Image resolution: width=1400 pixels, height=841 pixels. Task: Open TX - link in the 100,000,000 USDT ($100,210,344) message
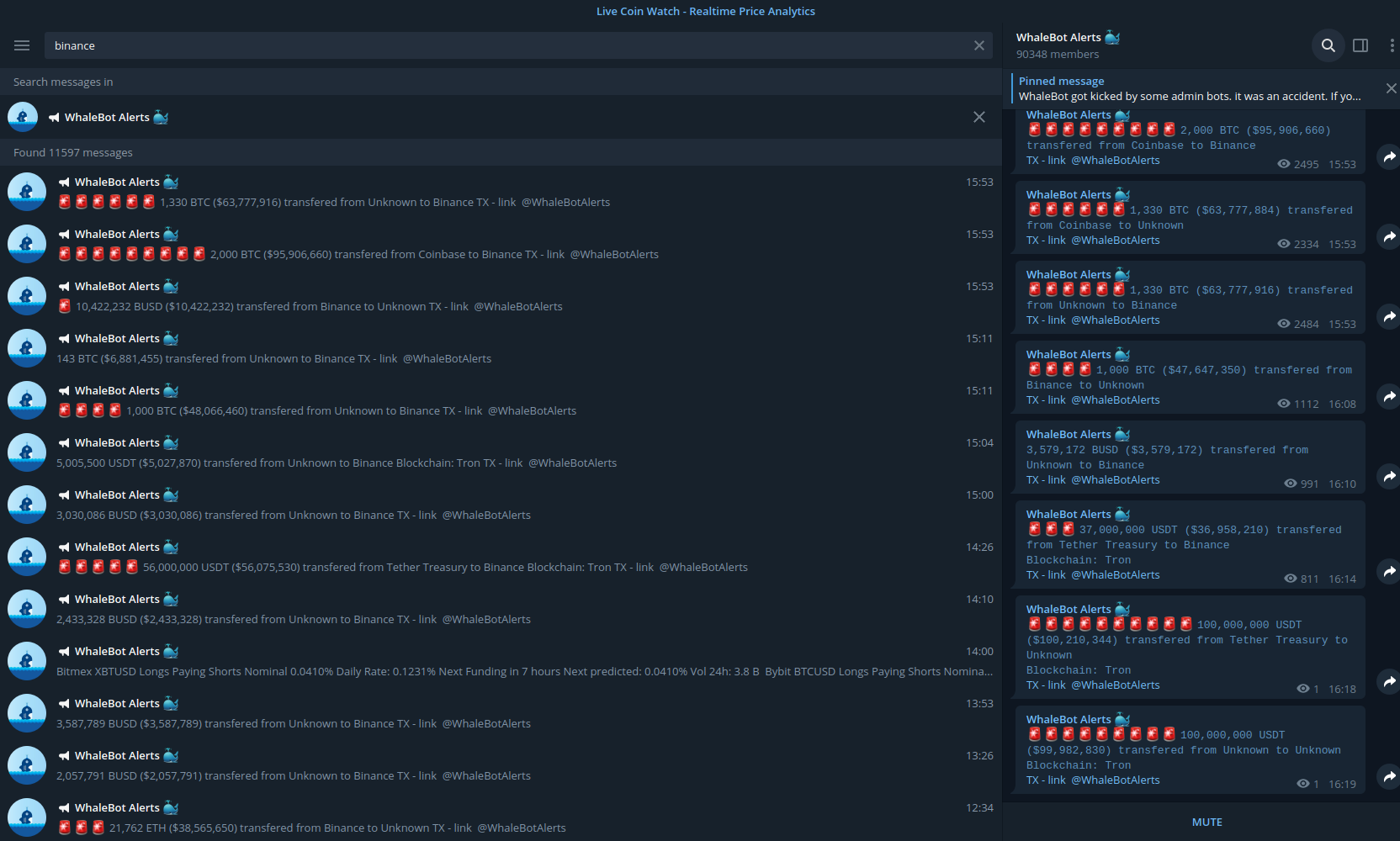tap(1046, 685)
